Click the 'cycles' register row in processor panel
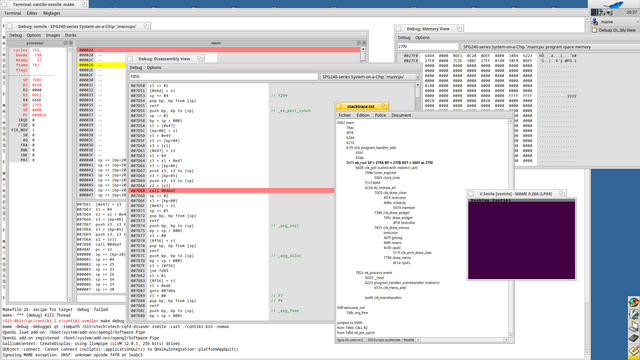This screenshot has height=360, width=640. point(26,50)
